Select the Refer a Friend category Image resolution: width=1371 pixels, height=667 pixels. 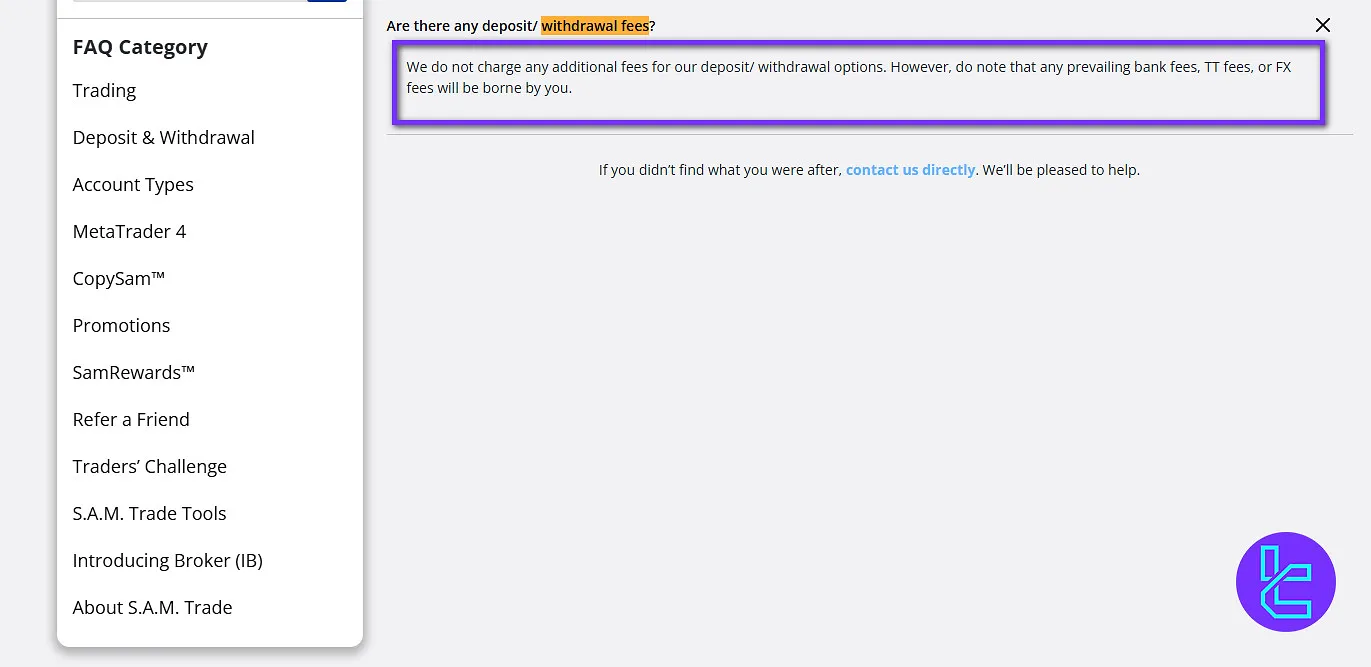click(131, 420)
